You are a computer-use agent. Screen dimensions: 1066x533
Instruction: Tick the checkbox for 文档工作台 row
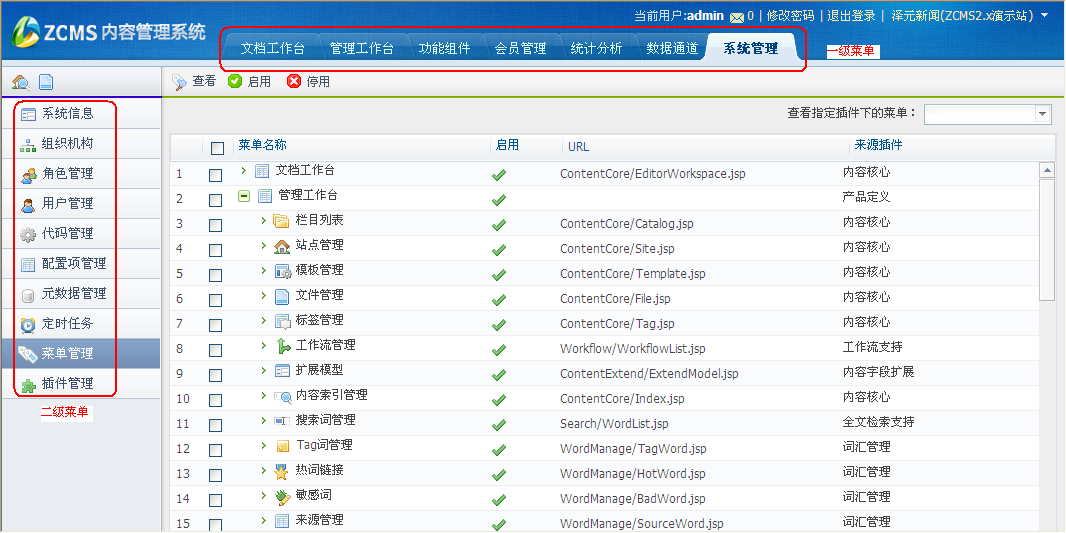point(215,175)
